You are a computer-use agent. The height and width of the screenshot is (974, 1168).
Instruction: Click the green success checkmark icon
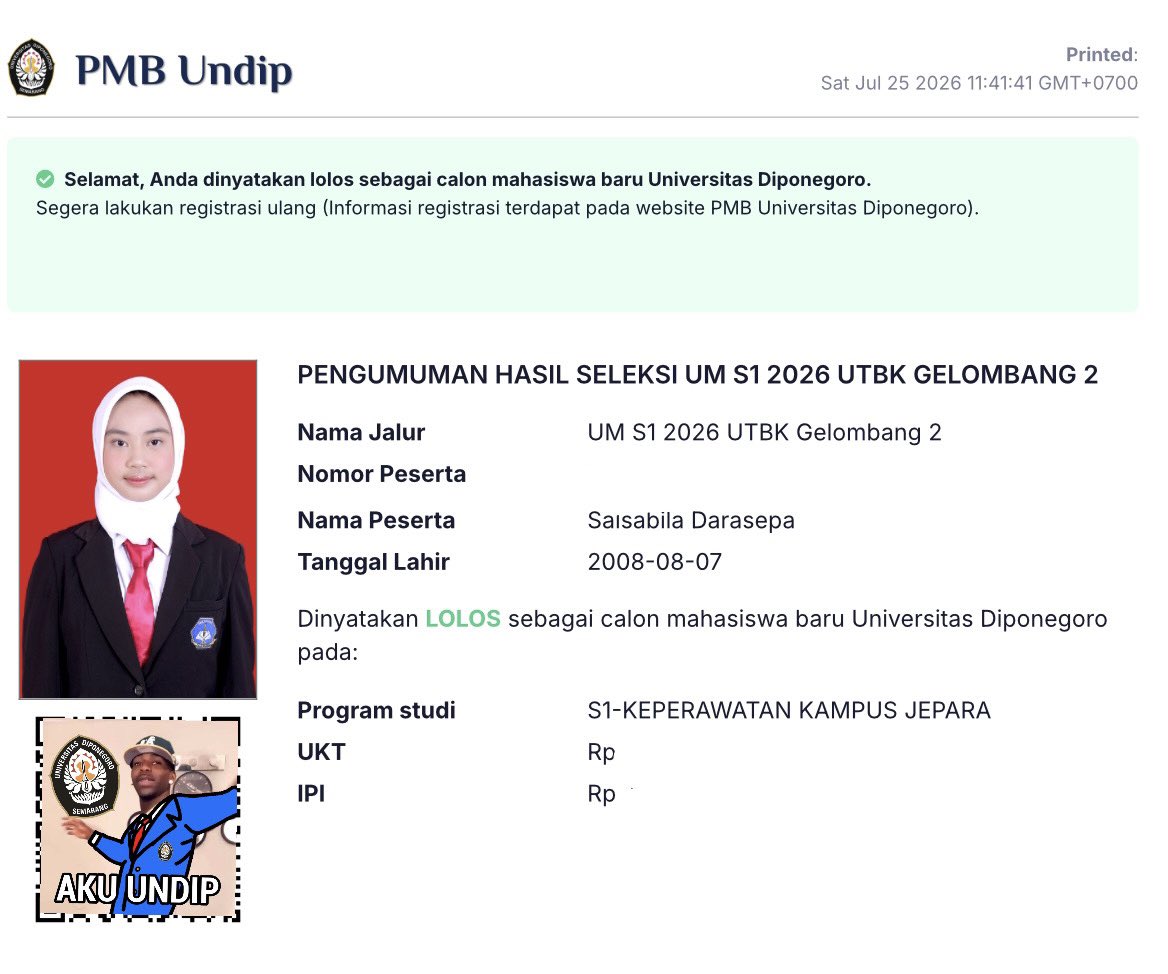pos(45,179)
